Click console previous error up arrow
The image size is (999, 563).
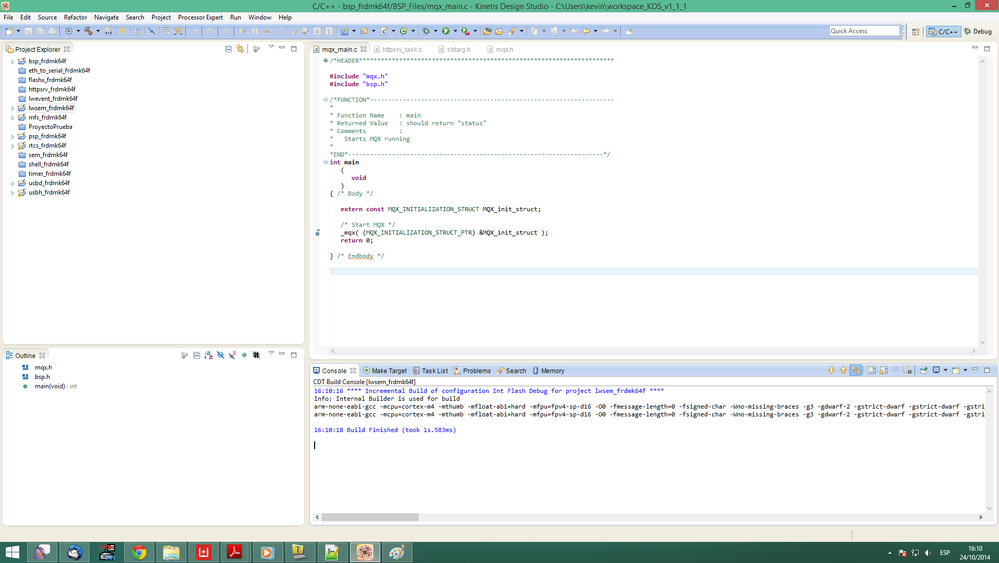[843, 370]
